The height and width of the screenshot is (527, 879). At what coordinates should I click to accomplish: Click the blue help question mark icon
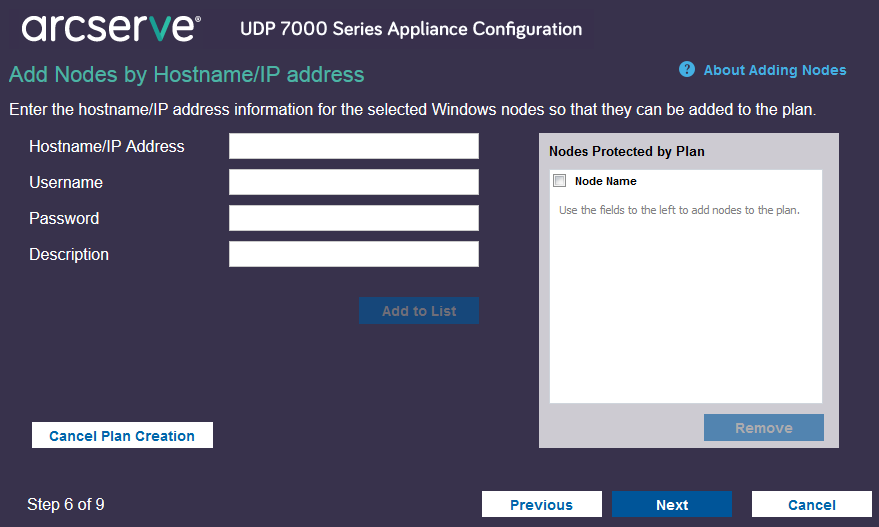tap(686, 69)
